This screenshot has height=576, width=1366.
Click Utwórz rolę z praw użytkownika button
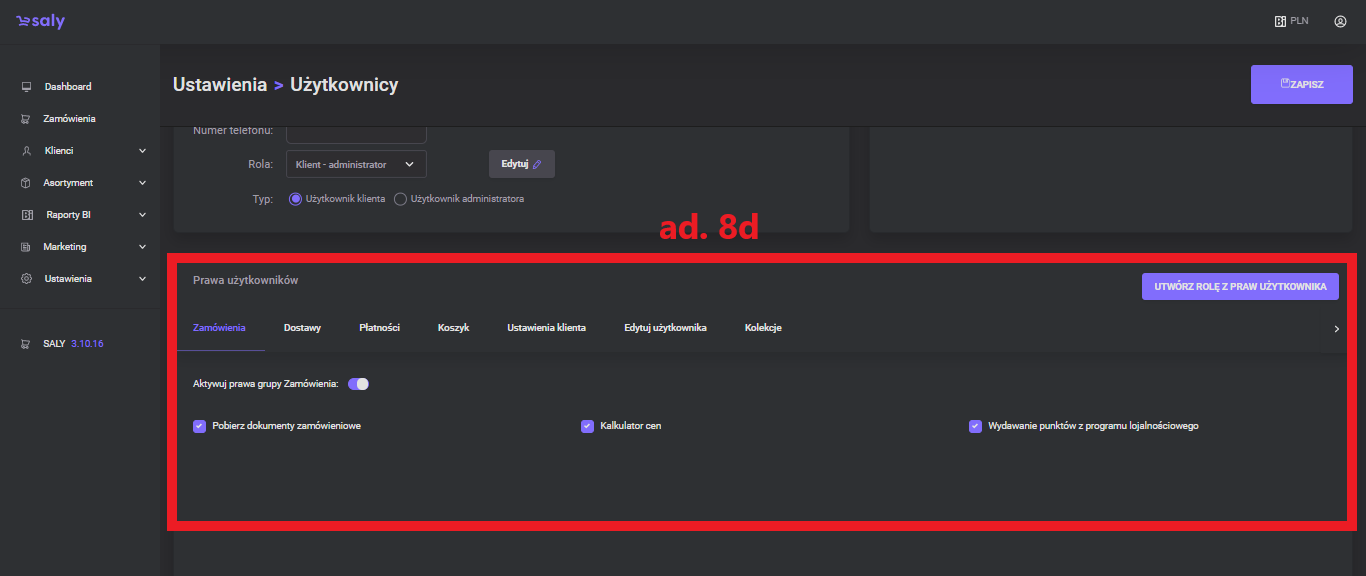pos(1240,287)
